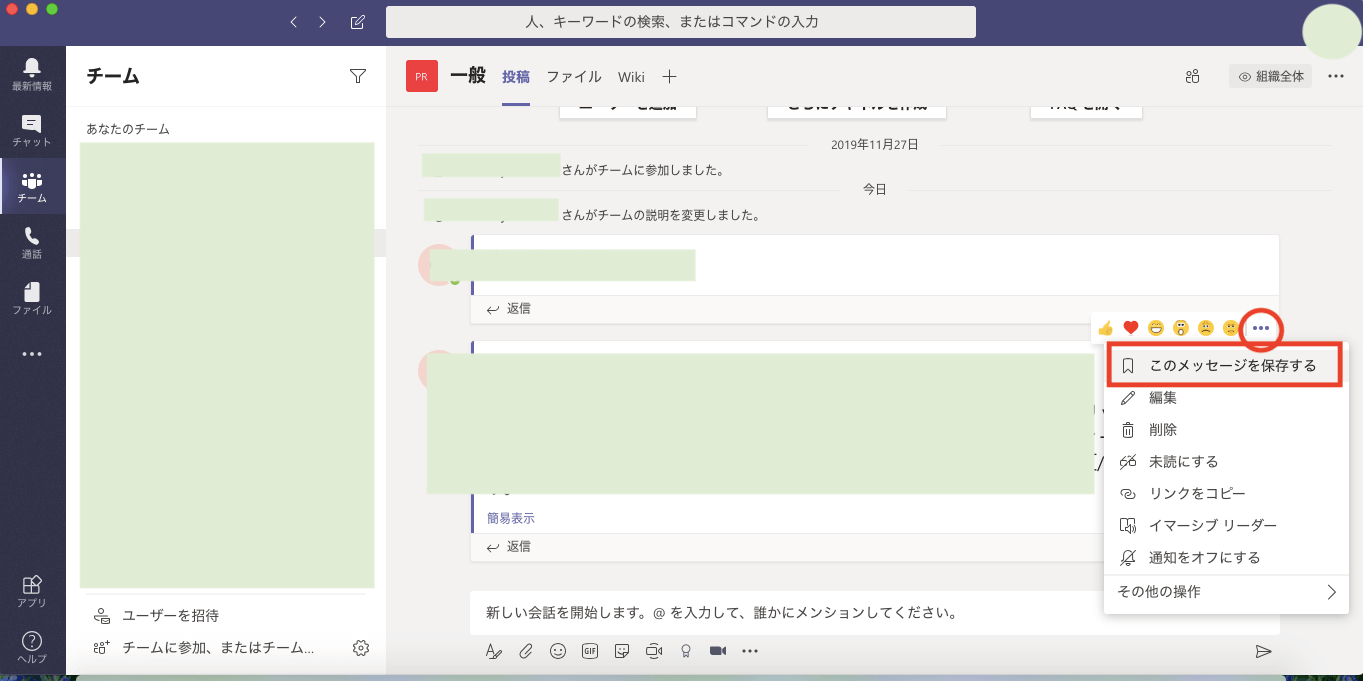The image size is (1363, 681).
Task: Open Apps (アプリ) store icon
Action: [32, 591]
